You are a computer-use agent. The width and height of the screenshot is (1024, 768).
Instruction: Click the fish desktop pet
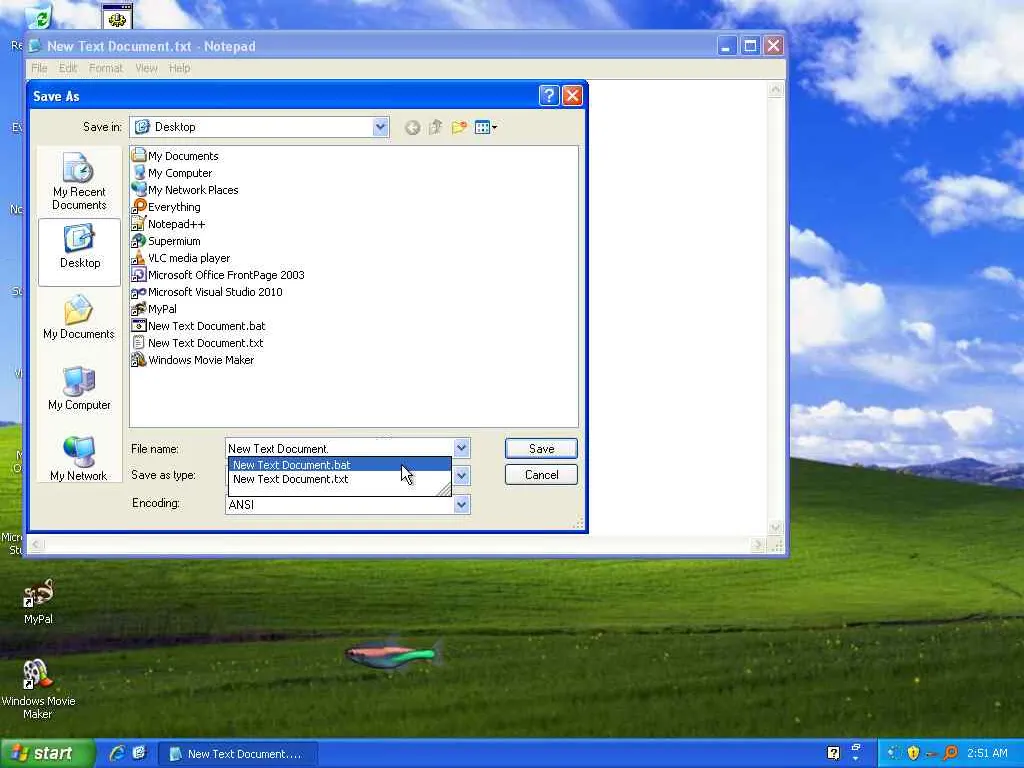(394, 654)
